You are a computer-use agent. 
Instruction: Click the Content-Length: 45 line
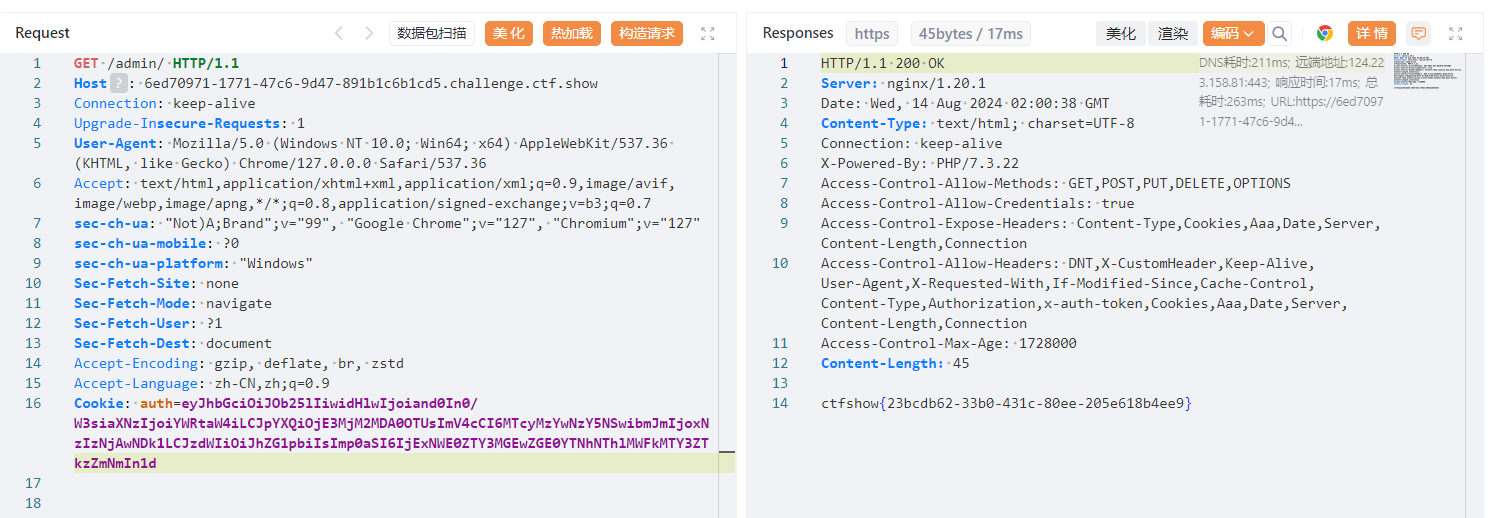pyautogui.click(x=895, y=363)
